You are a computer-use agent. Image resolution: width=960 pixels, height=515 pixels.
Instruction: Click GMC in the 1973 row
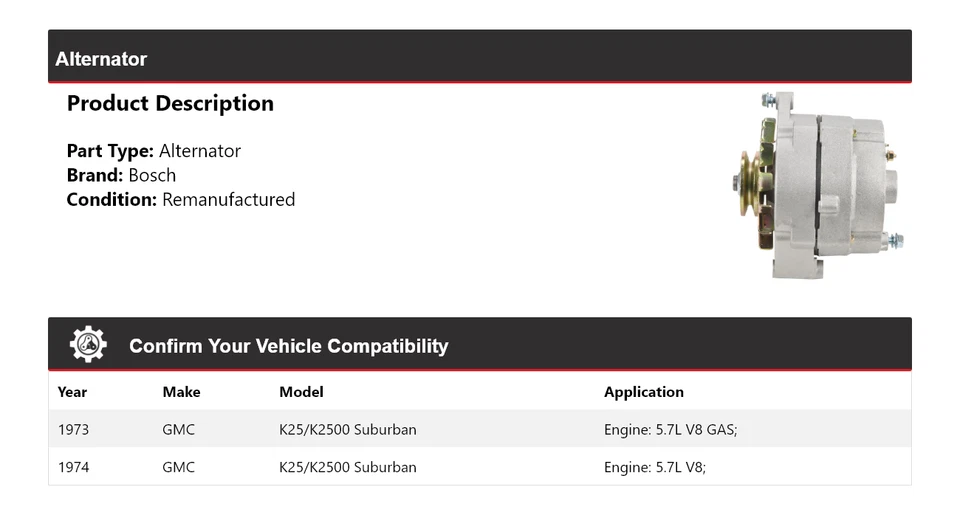point(179,430)
